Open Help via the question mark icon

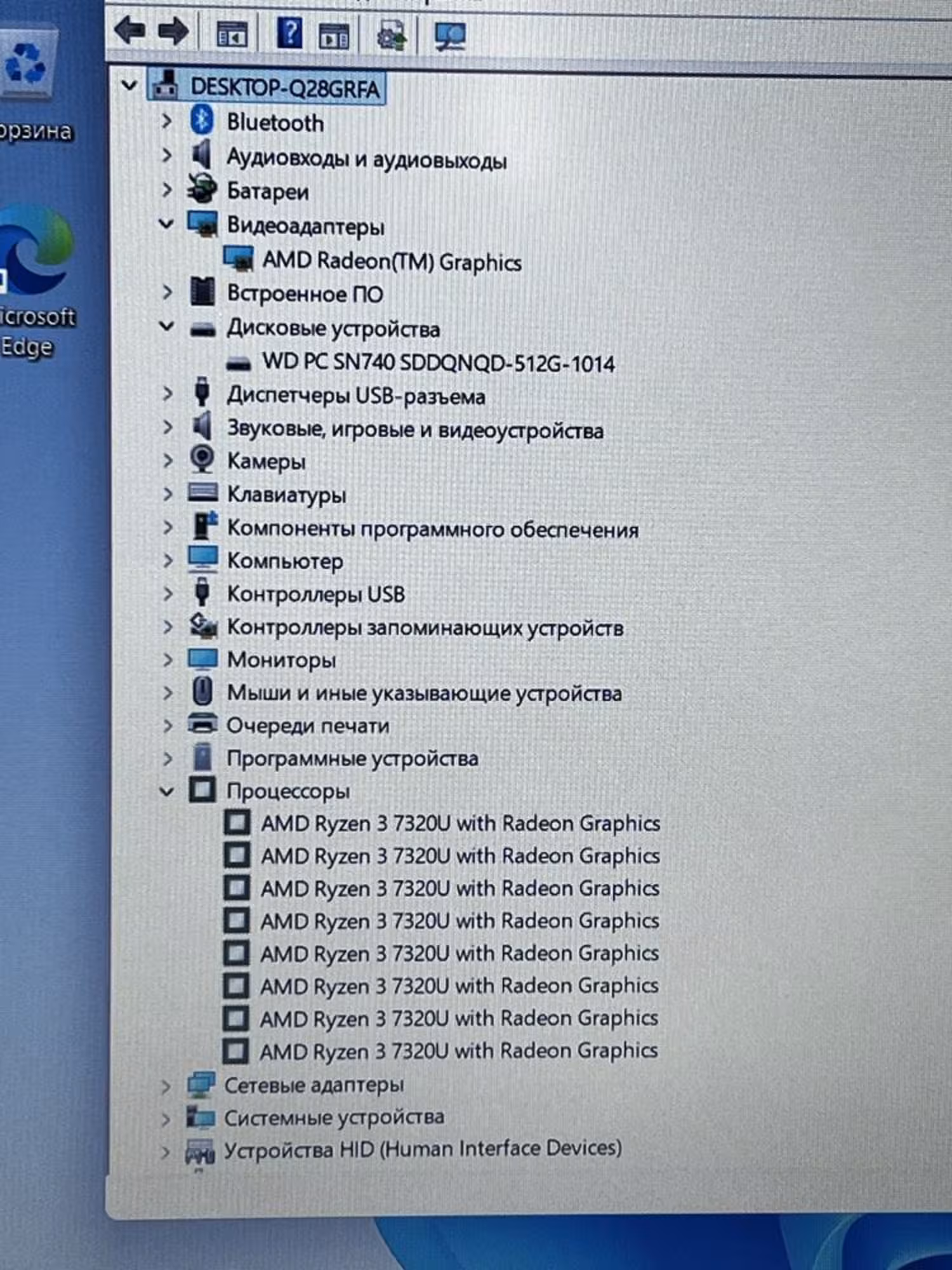pos(289,32)
